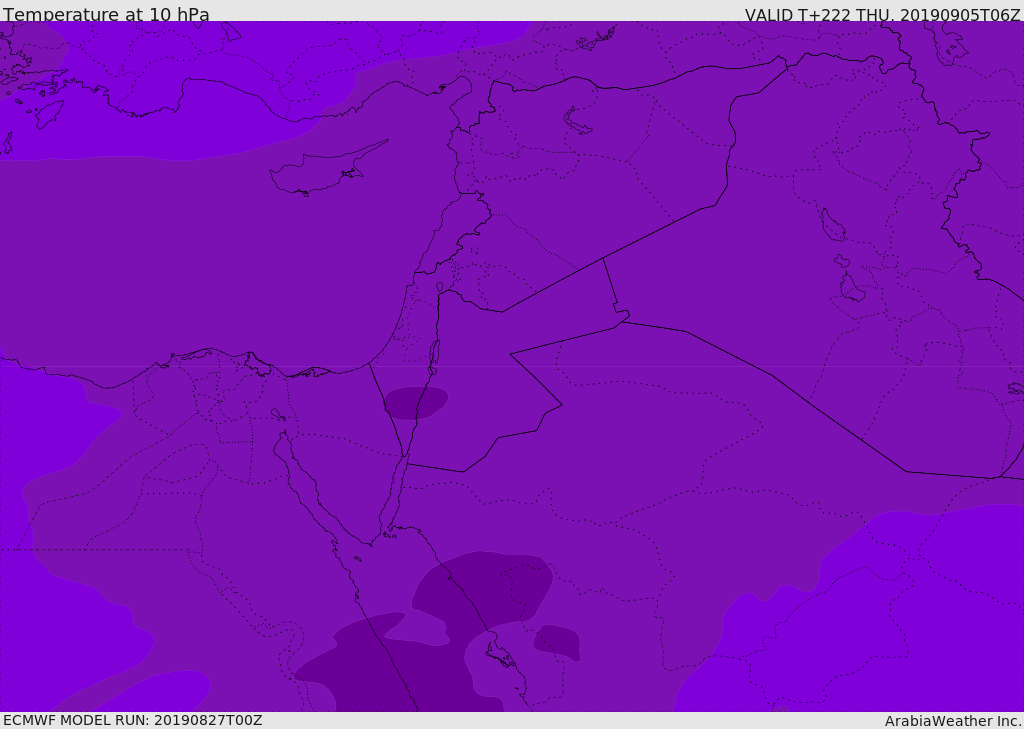Click 'ECMWF MODEL RUN: 20190827T00Z' label
The image size is (1024, 729).
[x=133, y=720]
